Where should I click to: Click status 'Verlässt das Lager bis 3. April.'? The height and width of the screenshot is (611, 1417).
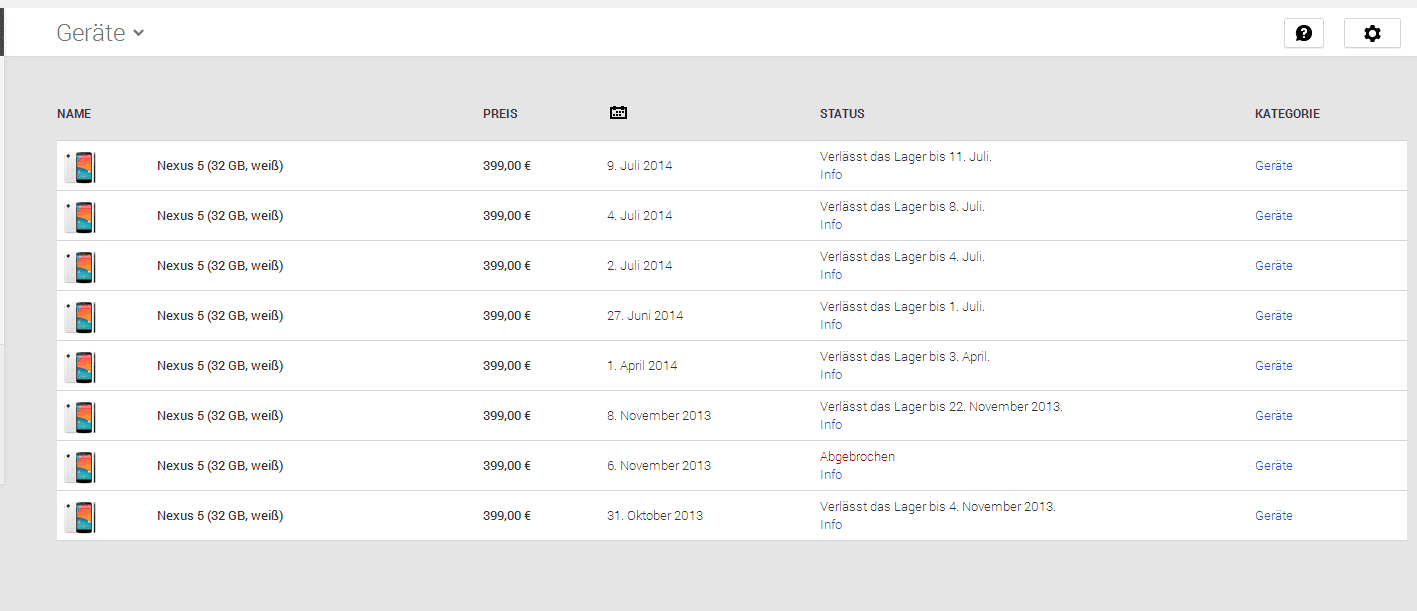tap(906, 357)
